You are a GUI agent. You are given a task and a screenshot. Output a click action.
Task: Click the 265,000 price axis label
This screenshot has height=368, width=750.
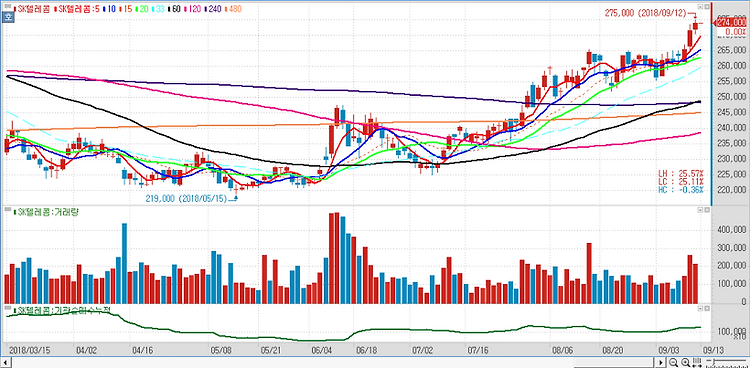click(x=731, y=50)
